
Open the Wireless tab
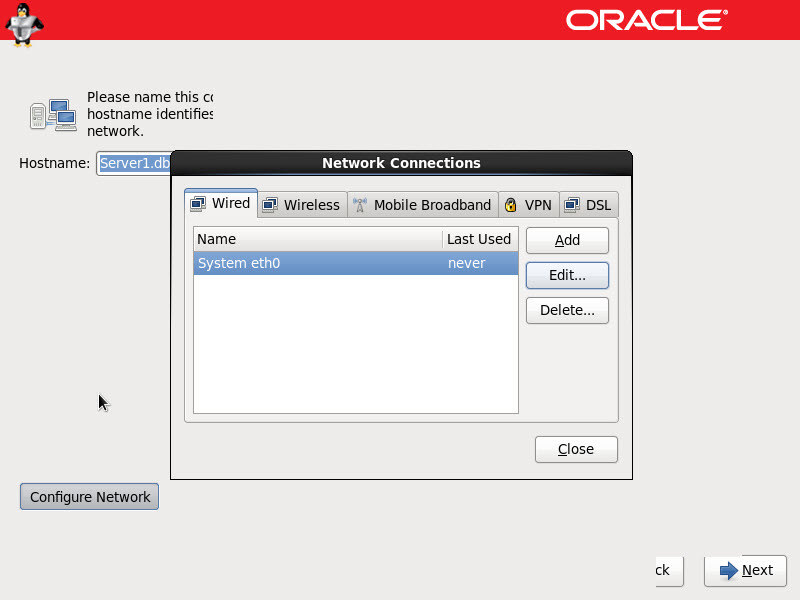(x=302, y=205)
